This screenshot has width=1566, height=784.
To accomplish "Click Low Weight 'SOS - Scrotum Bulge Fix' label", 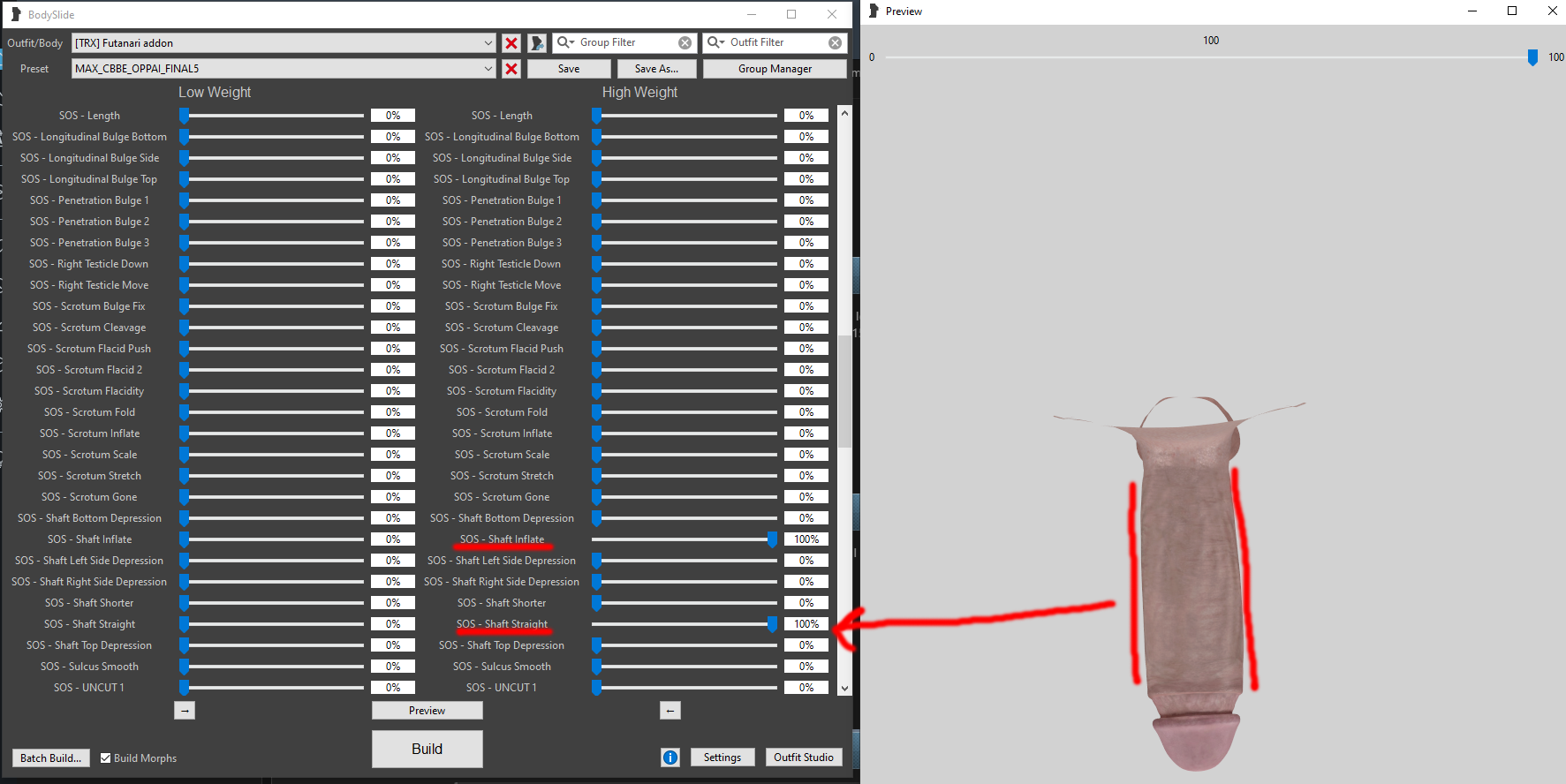I will 89,306.
